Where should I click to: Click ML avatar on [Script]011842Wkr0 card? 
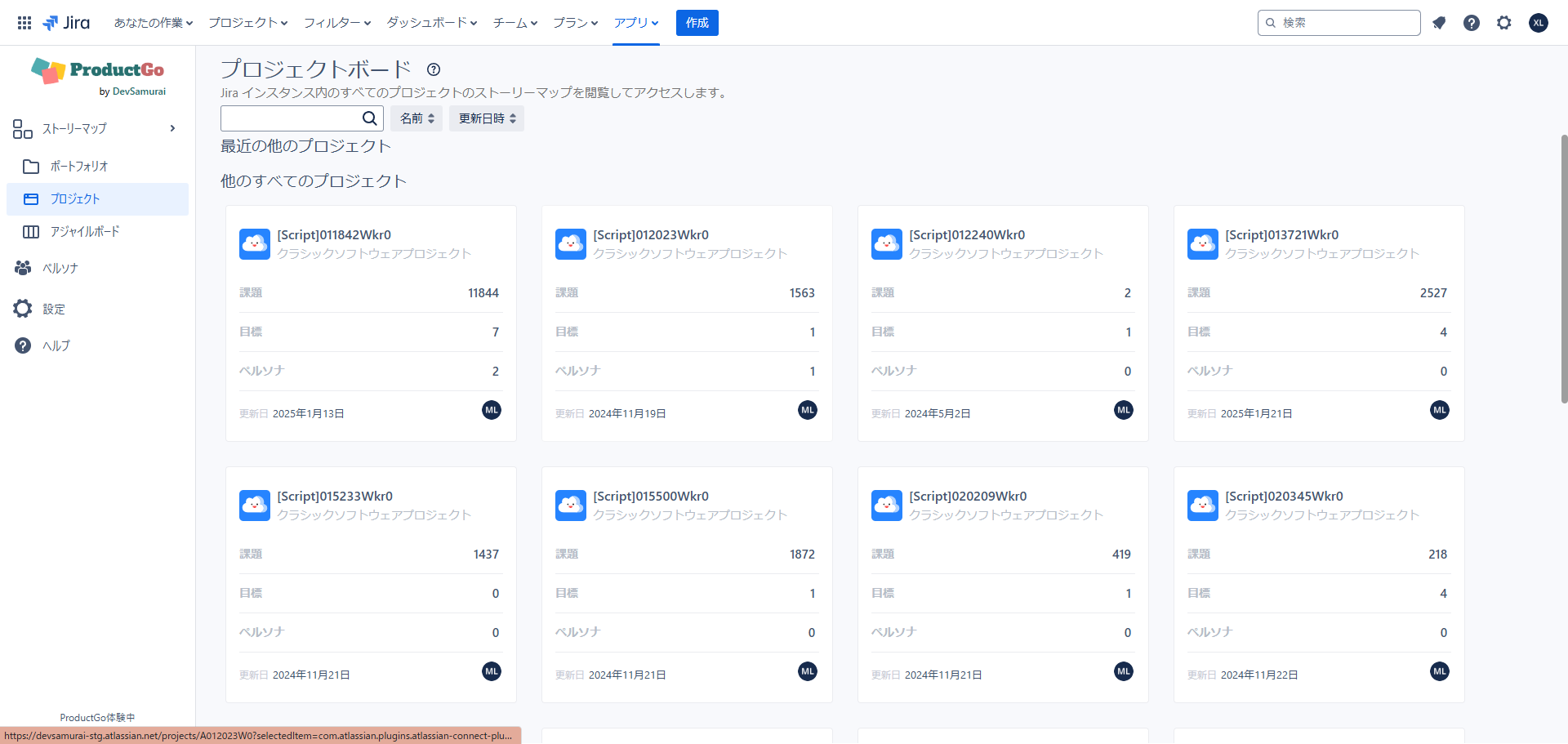click(492, 410)
